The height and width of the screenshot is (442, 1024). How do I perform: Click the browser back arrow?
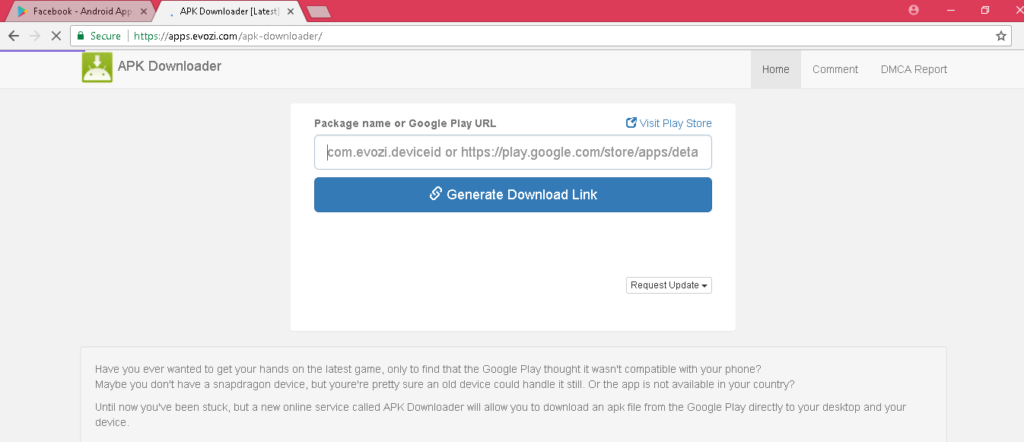click(14, 36)
